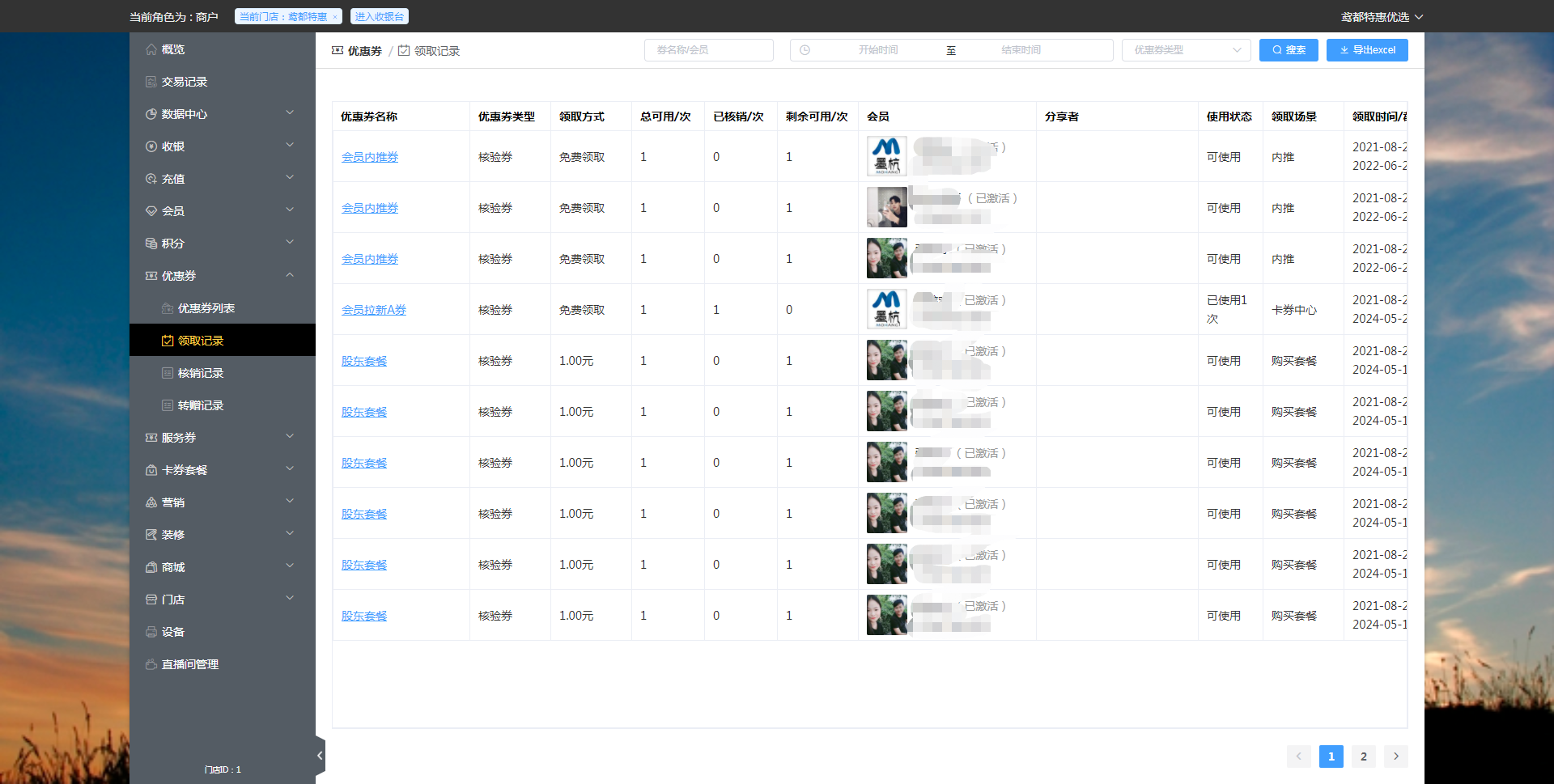This screenshot has width=1554, height=784.
Task: Click the 装修 edit icon
Action: 151,535
